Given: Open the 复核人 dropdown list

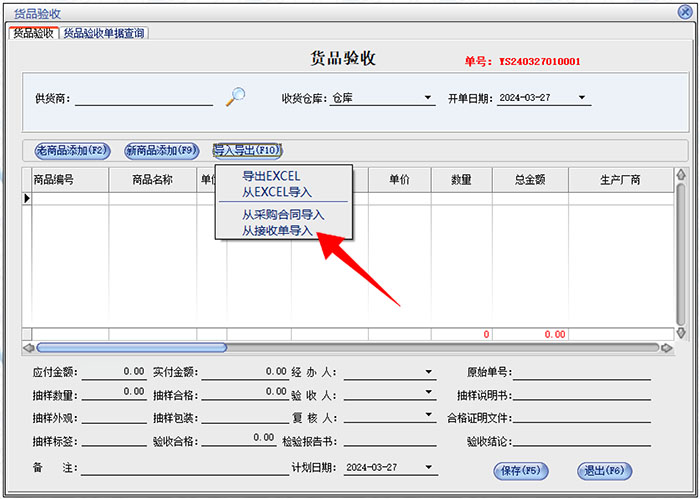Looking at the screenshot, I should tap(428, 416).
